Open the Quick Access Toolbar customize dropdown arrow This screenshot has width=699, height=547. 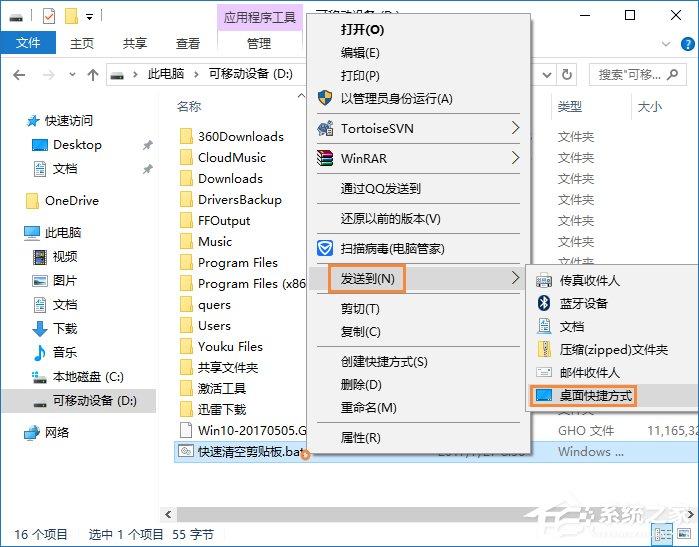[x=90, y=17]
